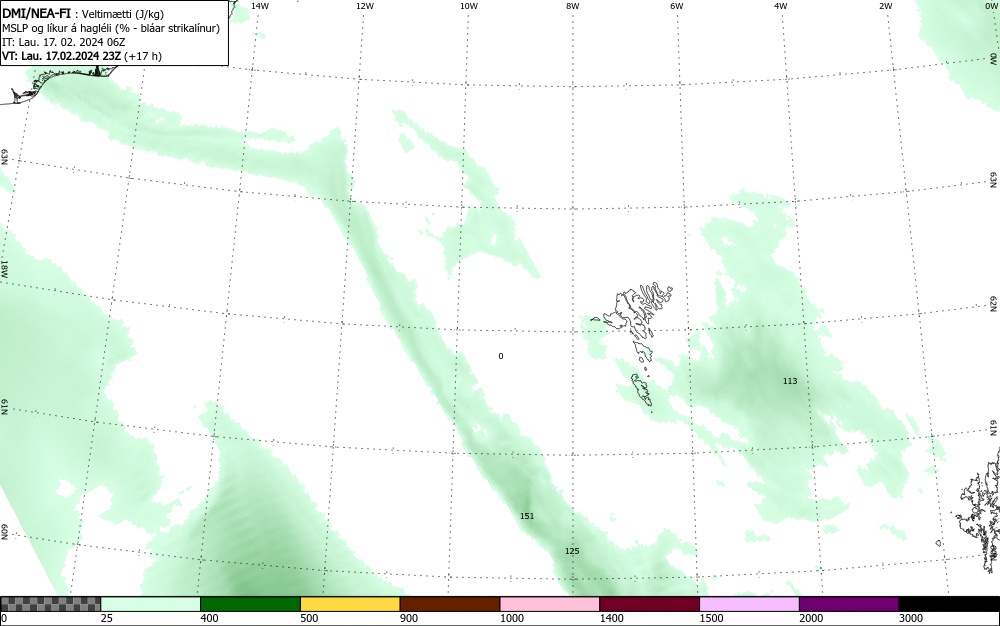Image resolution: width=1000 pixels, height=626 pixels.
Task: Click the 10W longitude label
Action: tap(469, 6)
